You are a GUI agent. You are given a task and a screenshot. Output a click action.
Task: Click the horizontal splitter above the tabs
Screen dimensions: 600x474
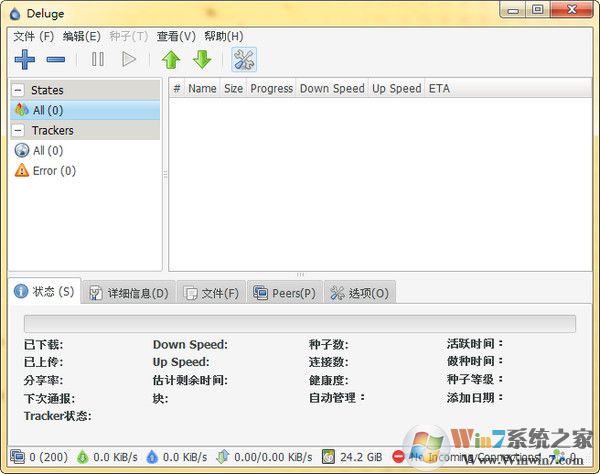[300, 275]
